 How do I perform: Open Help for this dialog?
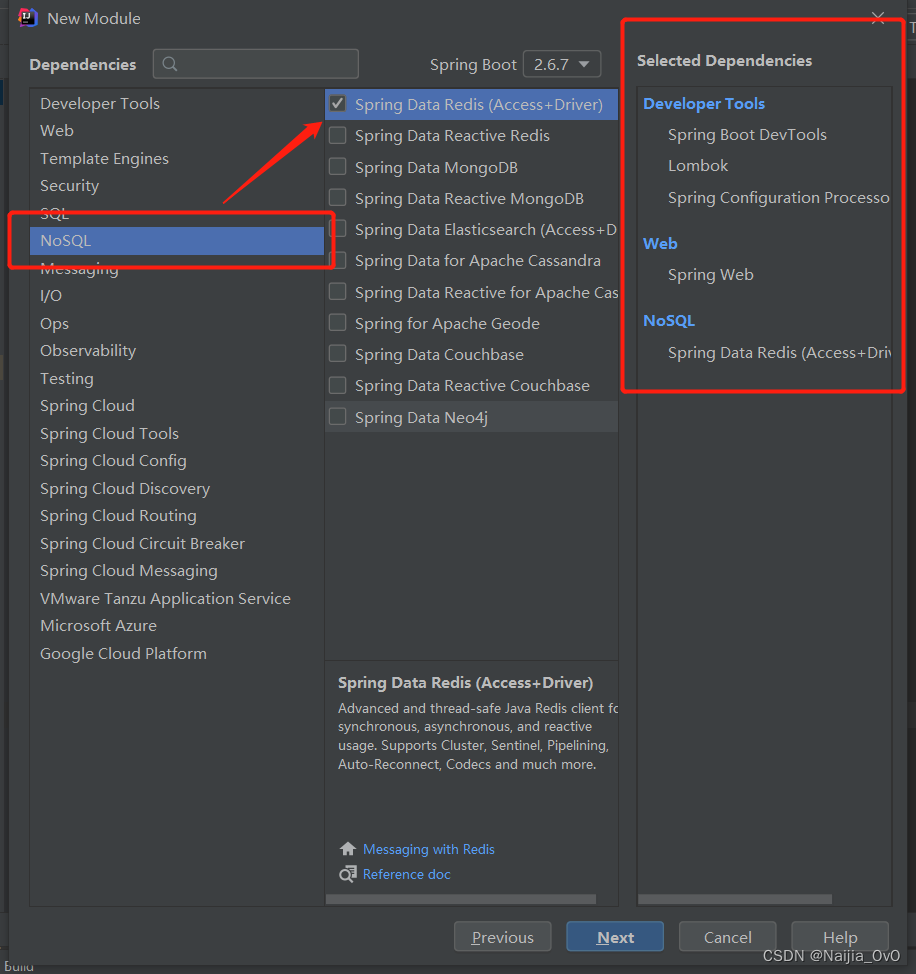(x=840, y=937)
